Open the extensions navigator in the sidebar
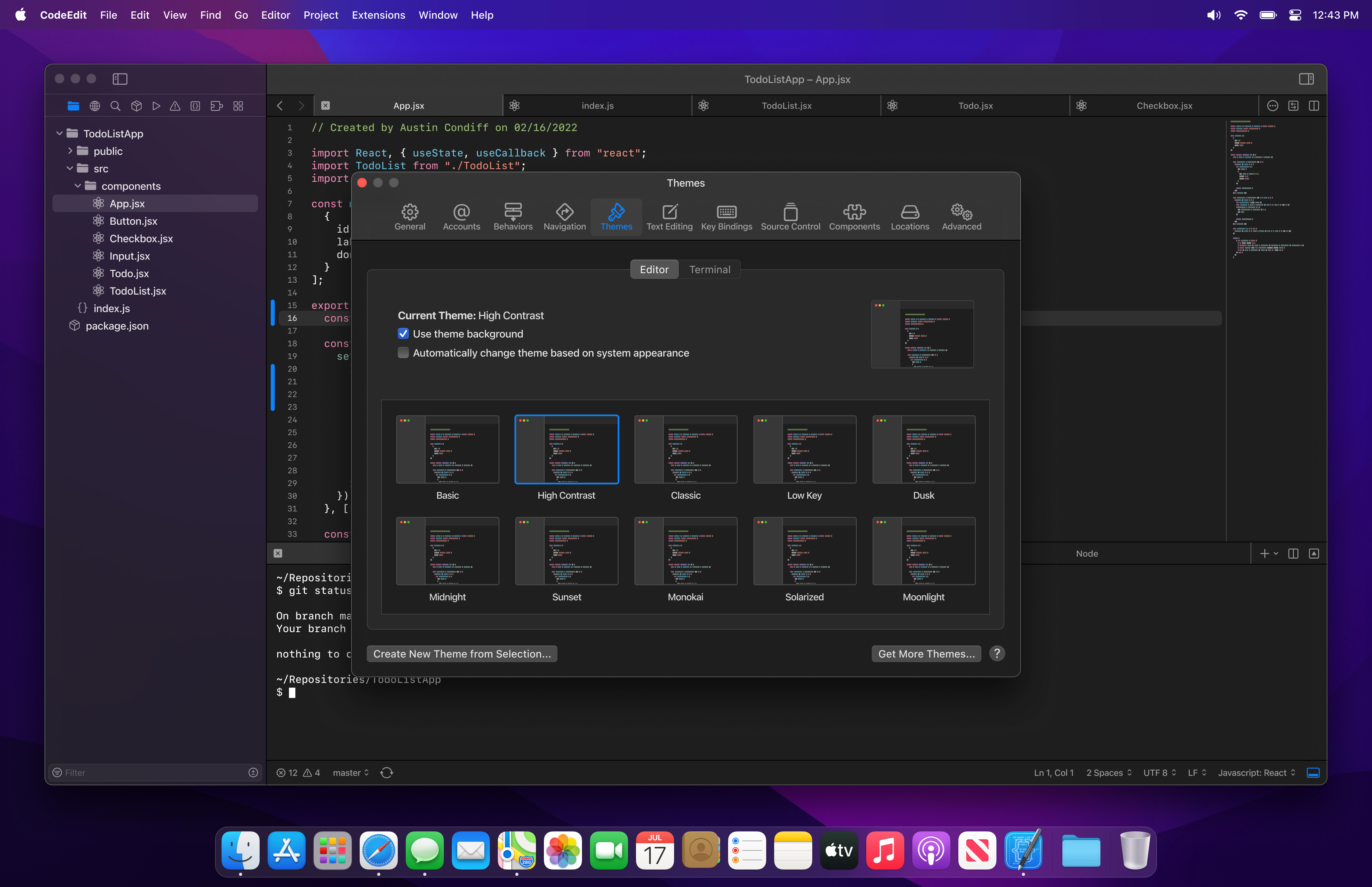1372x887 pixels. pos(216,106)
